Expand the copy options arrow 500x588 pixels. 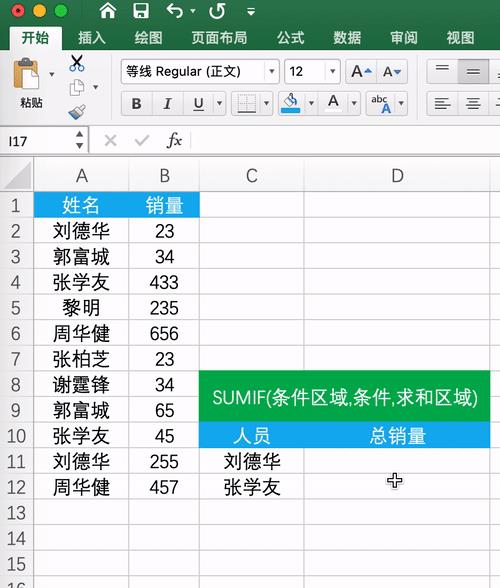96,87
